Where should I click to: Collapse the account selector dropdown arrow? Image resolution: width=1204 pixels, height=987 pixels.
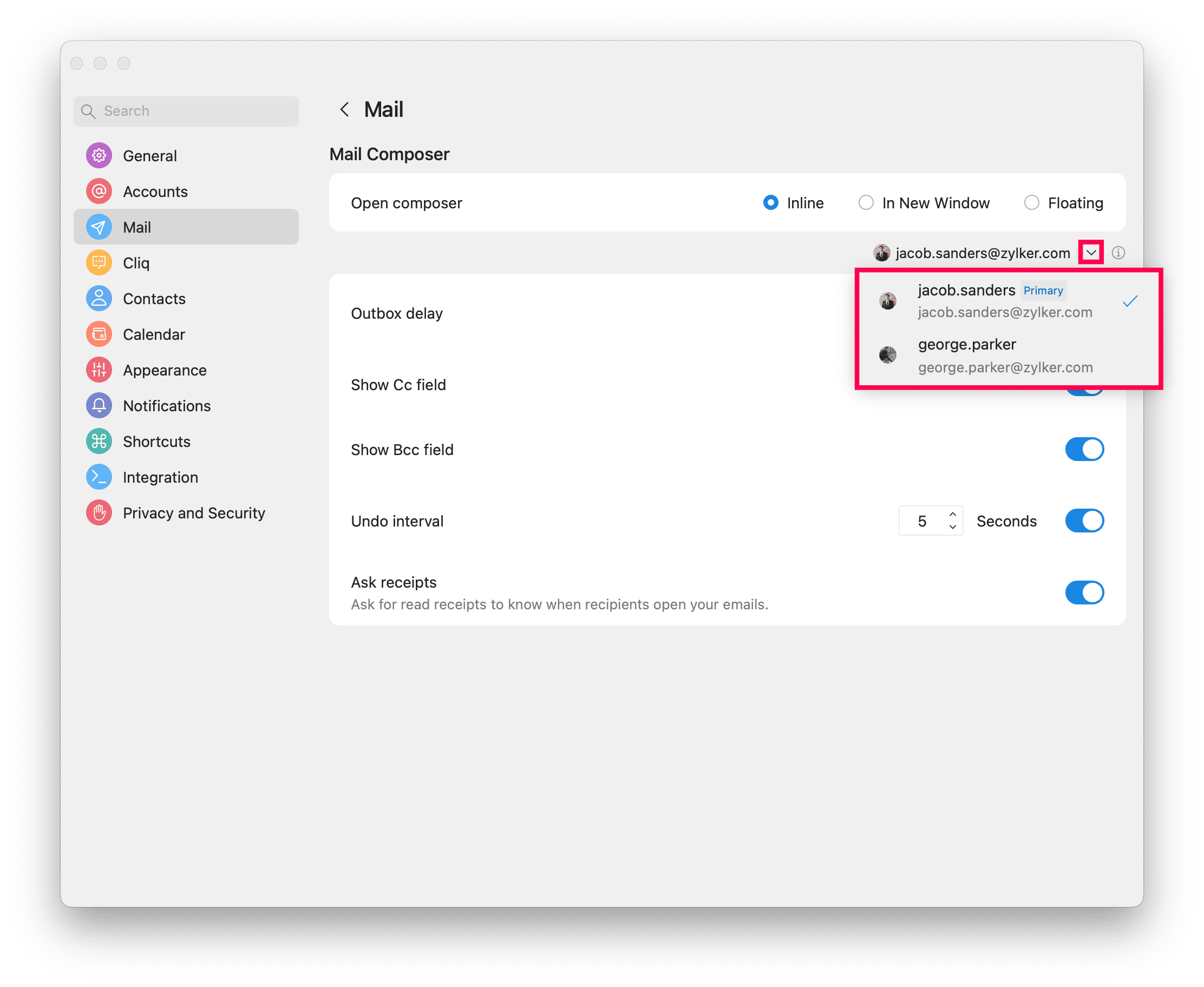tap(1091, 253)
